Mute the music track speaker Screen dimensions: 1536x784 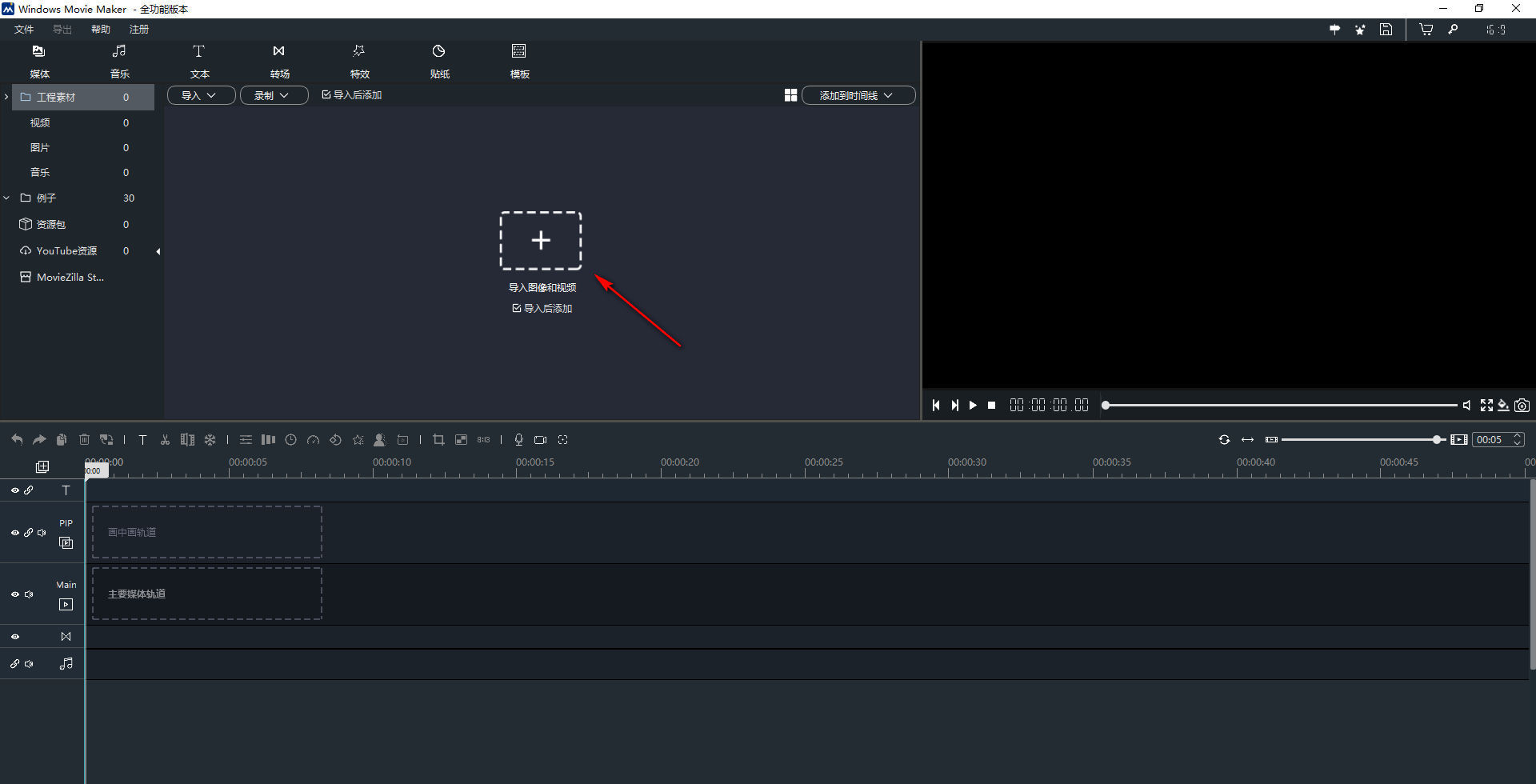[29, 664]
